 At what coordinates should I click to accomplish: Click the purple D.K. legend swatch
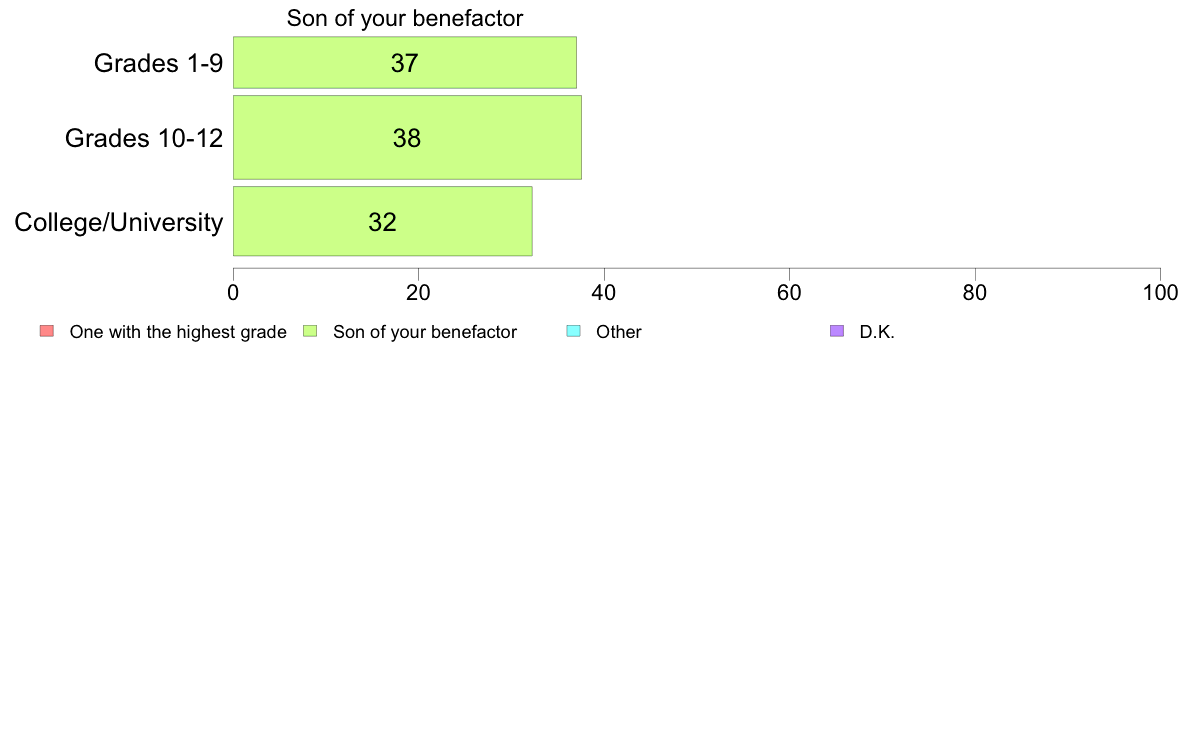(836, 331)
